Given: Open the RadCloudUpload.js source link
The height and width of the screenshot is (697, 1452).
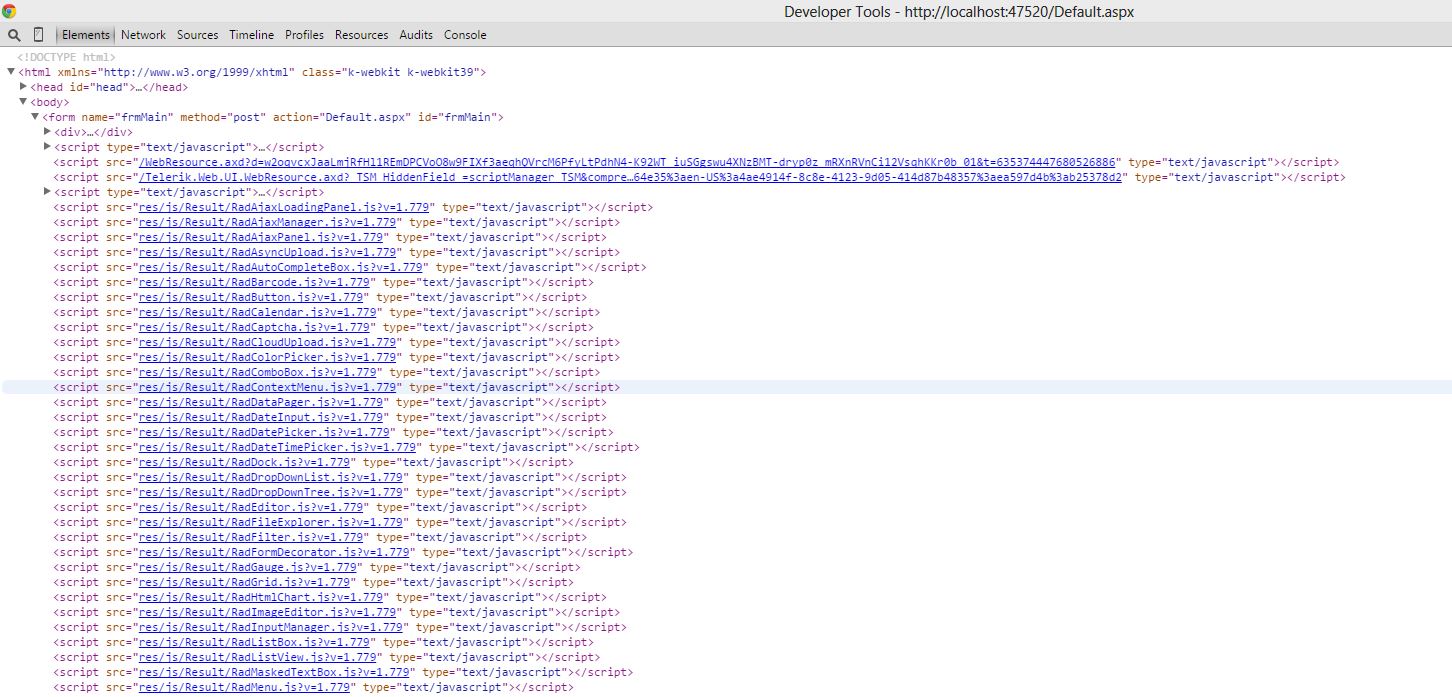Looking at the screenshot, I should pos(269,342).
